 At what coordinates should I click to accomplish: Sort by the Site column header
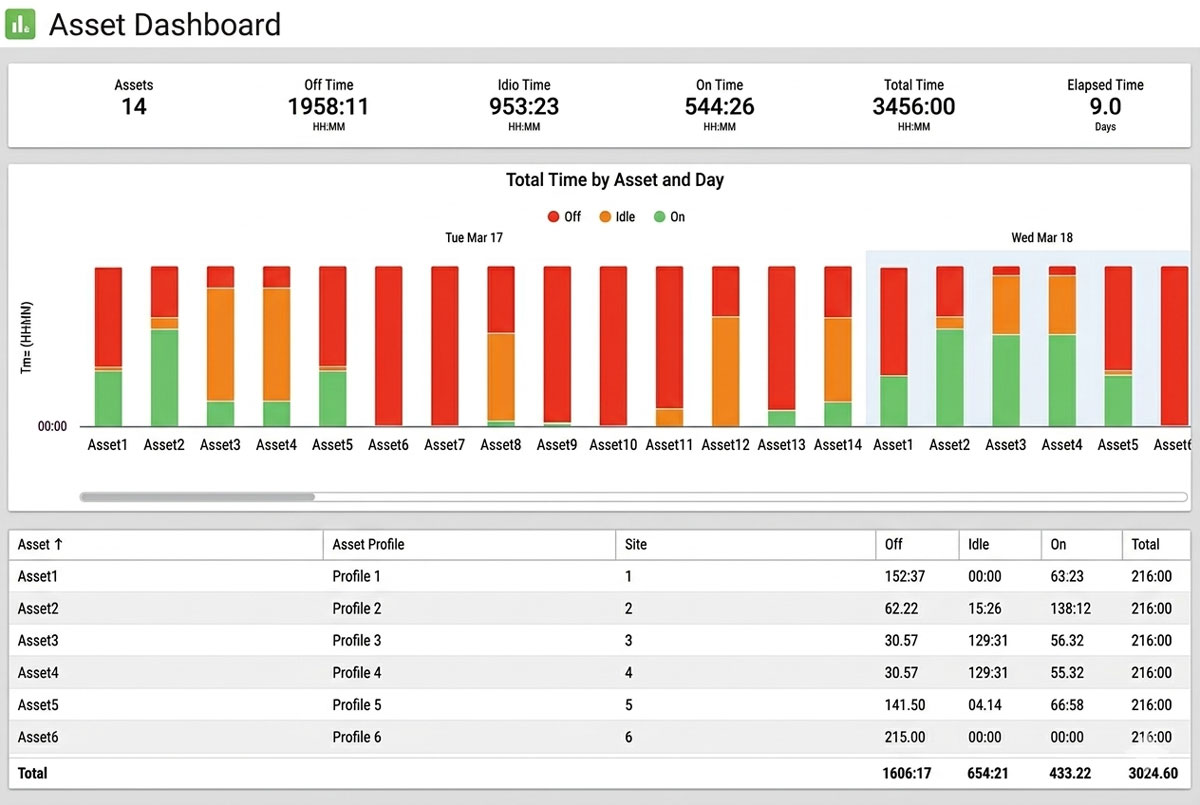(635, 544)
